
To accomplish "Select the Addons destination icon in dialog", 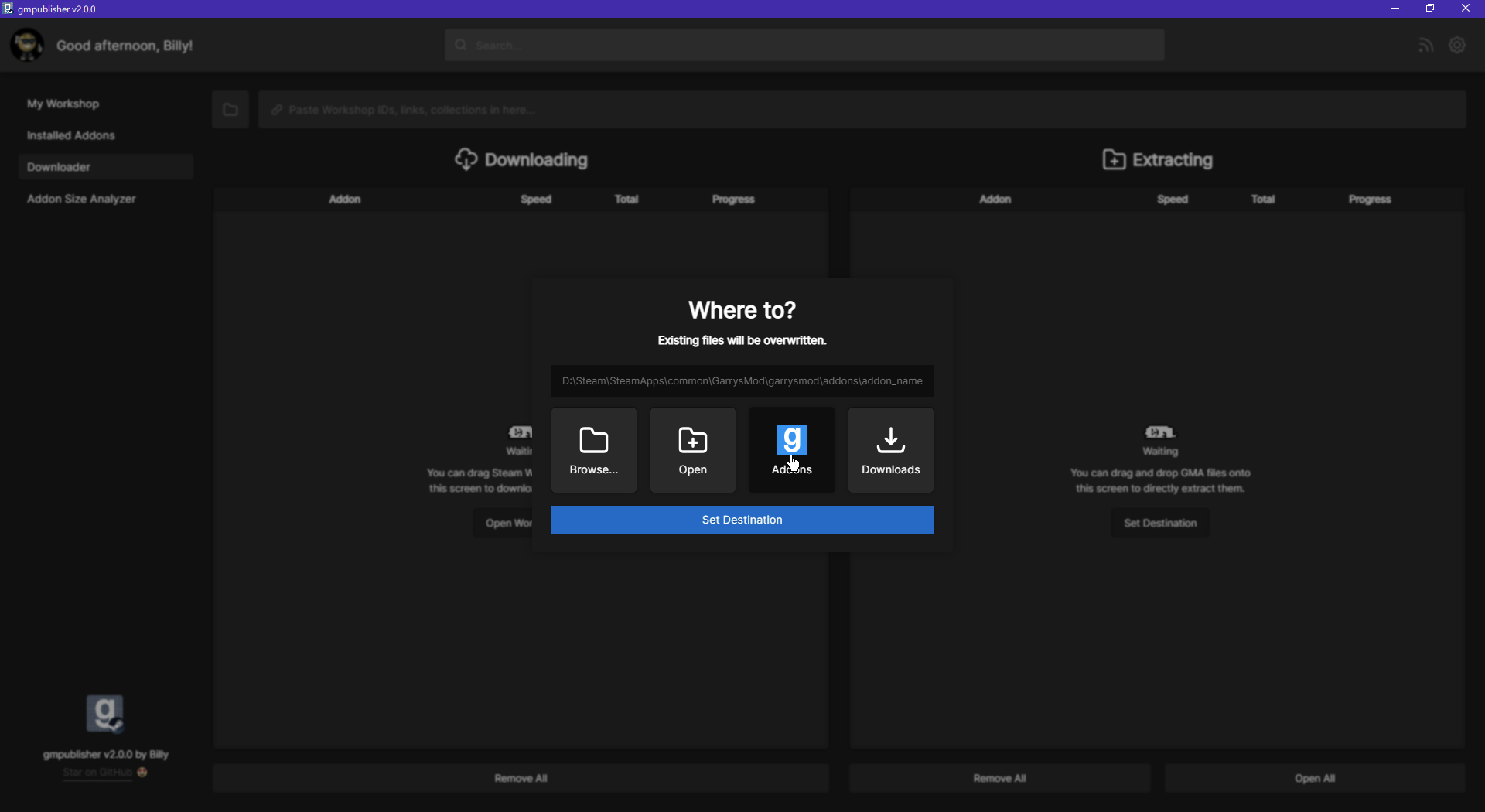I will point(791,438).
